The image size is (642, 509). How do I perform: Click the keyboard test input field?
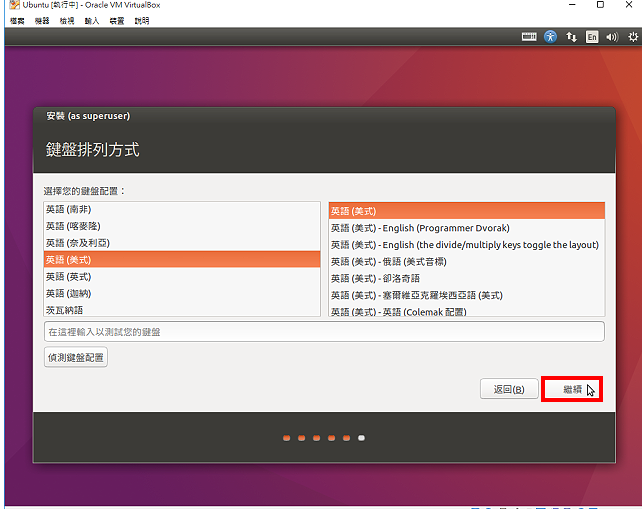pos(324,332)
